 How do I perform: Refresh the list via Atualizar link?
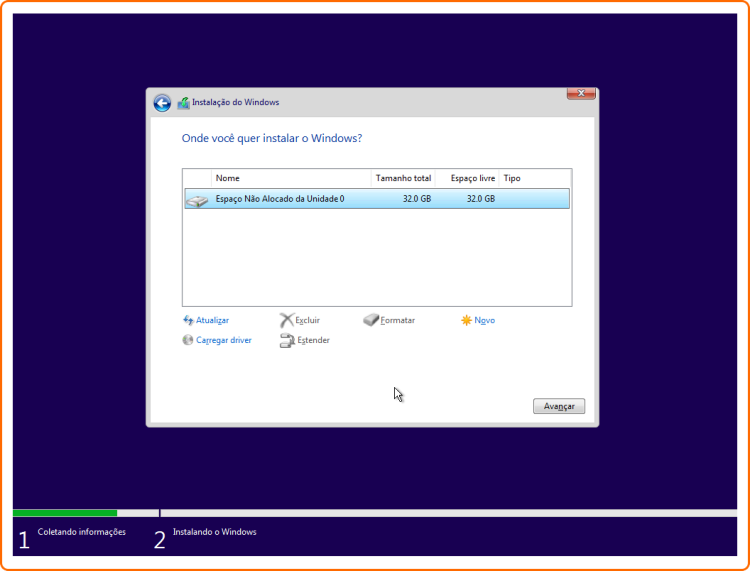point(212,320)
